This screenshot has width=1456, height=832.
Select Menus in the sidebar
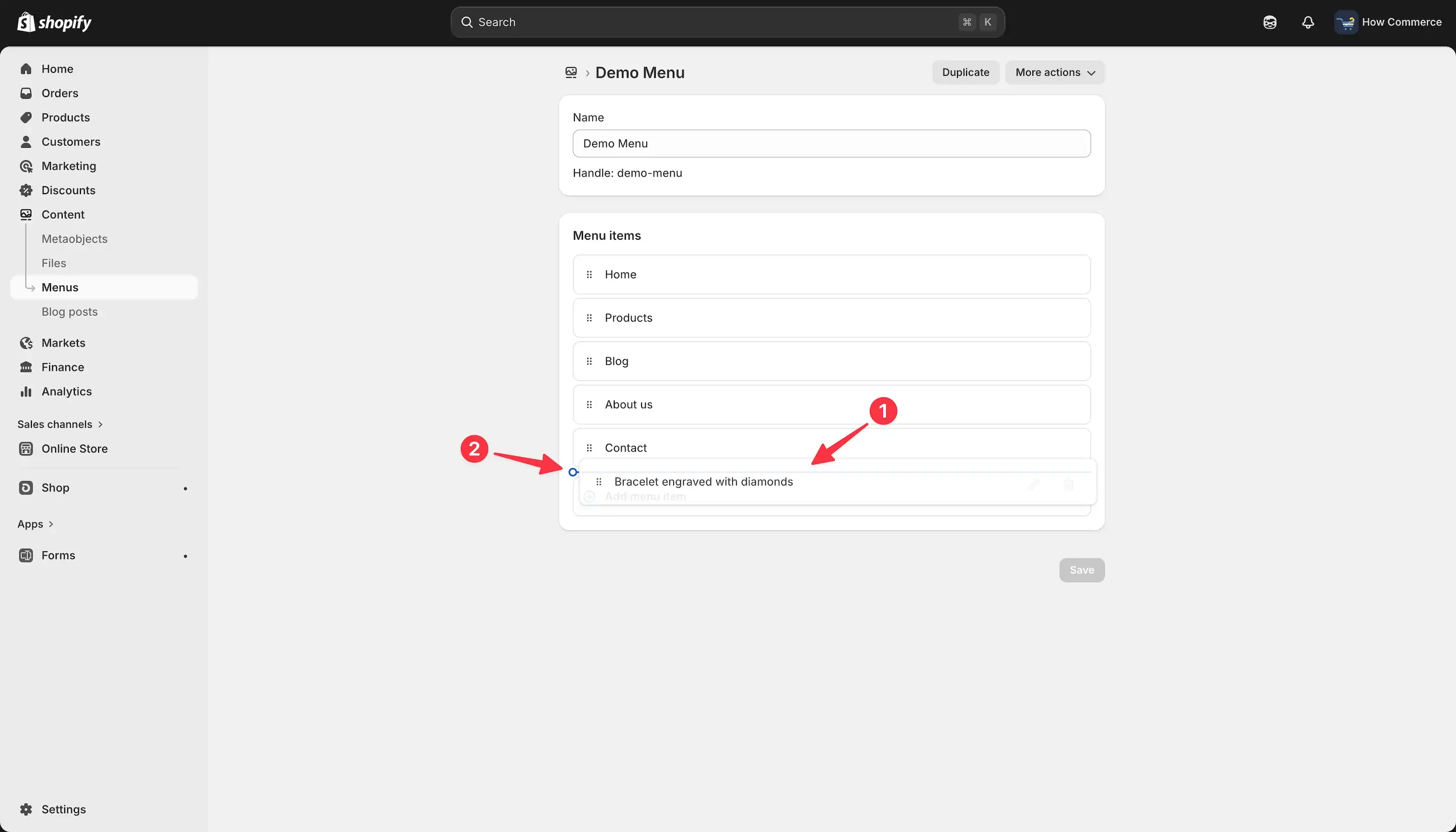coord(104,287)
